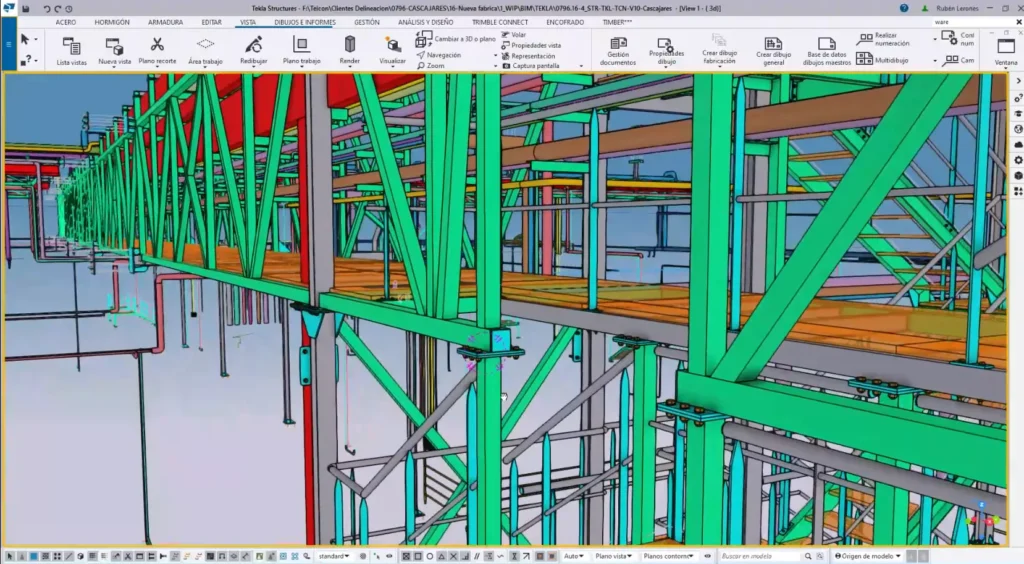Expand the Captura pantalla dropdown
This screenshot has width=1024, height=564.
click(581, 66)
